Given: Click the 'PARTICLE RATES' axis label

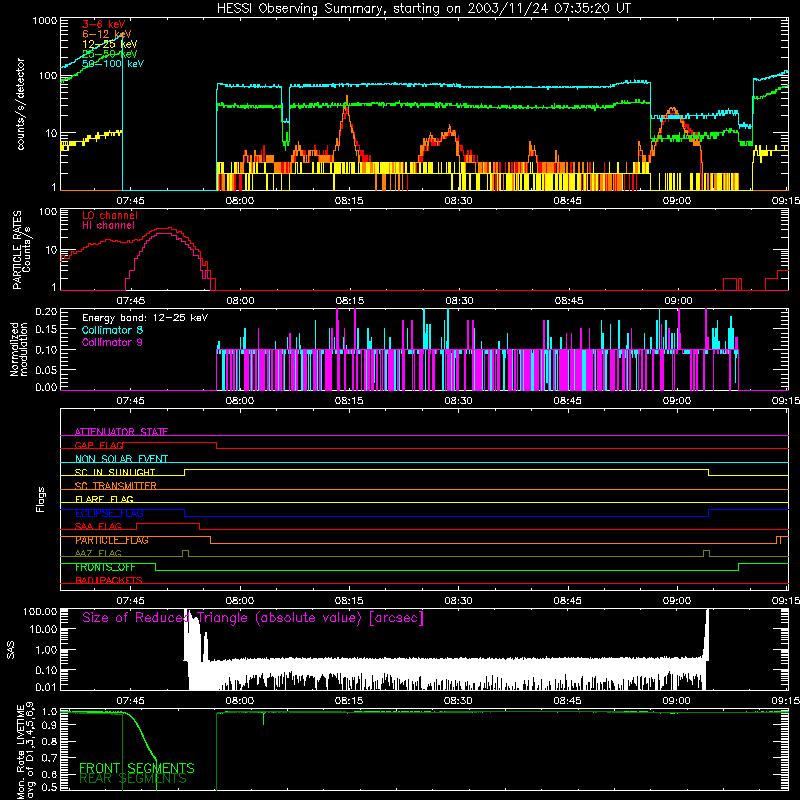Looking at the screenshot, I should 17,250.
